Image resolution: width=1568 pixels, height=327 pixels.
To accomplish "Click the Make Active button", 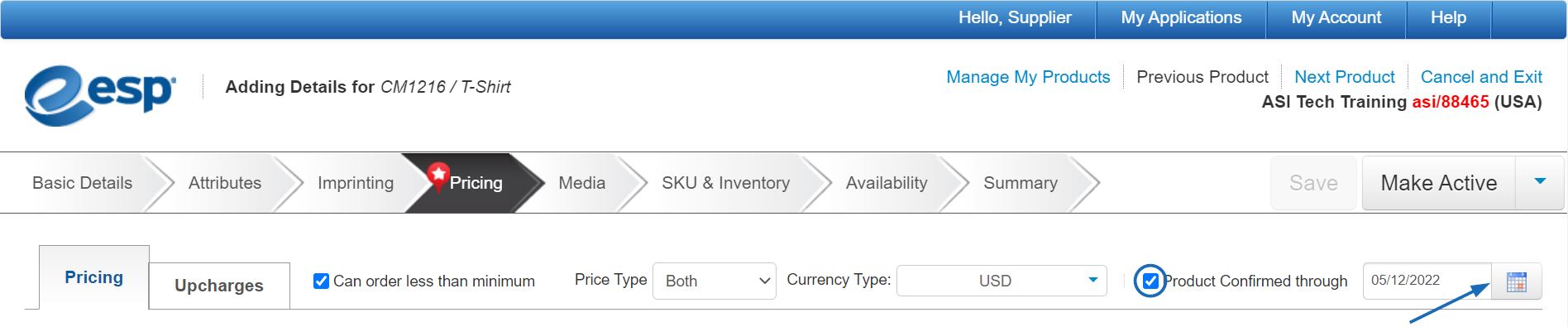I will [x=1439, y=182].
